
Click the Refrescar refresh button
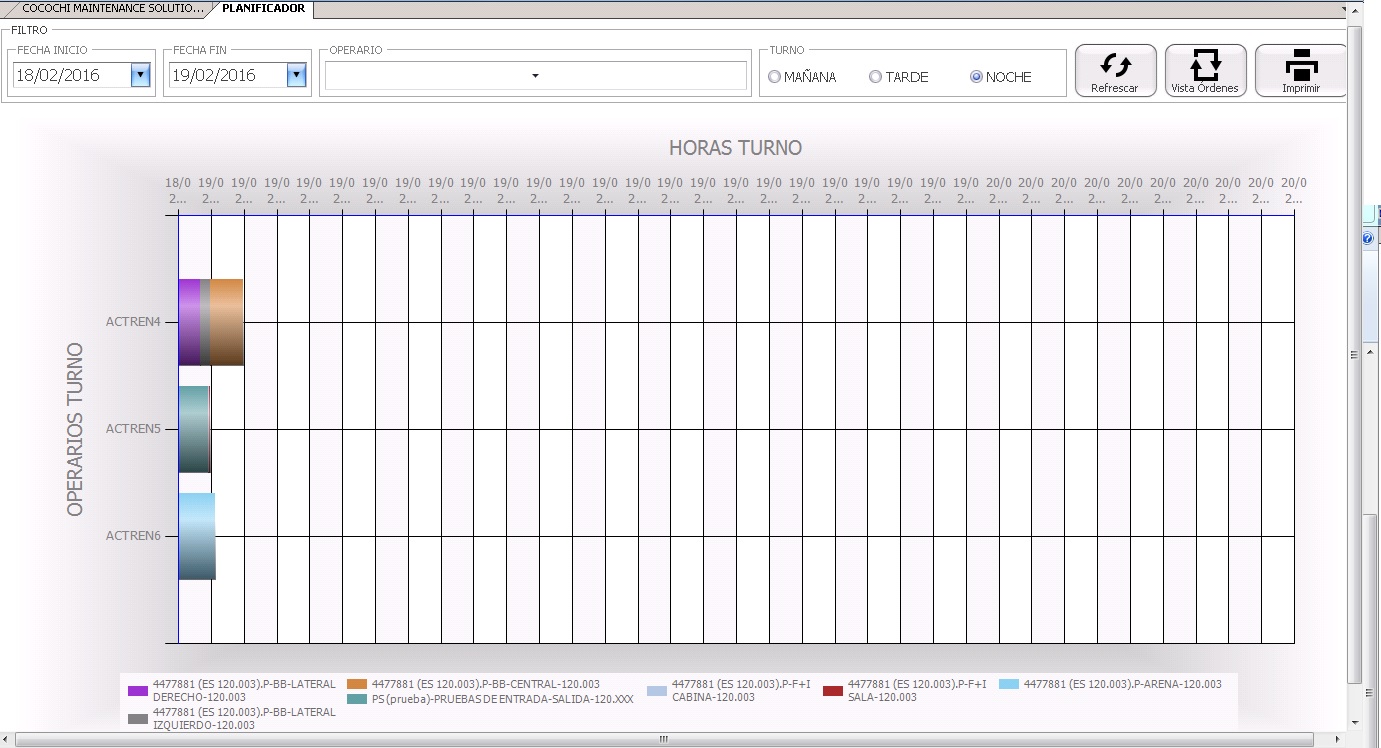[1115, 71]
